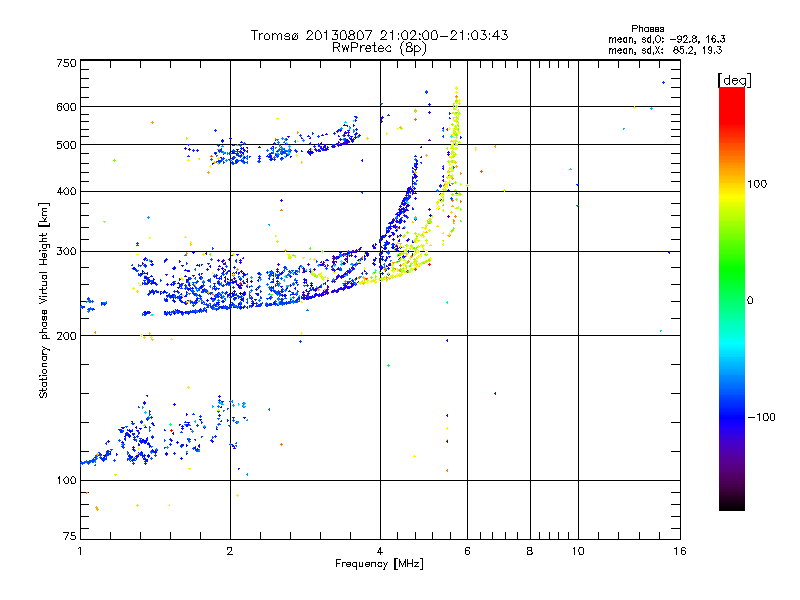Click the y-axis tick label '300'
This screenshot has height=600, width=800.
66,251
